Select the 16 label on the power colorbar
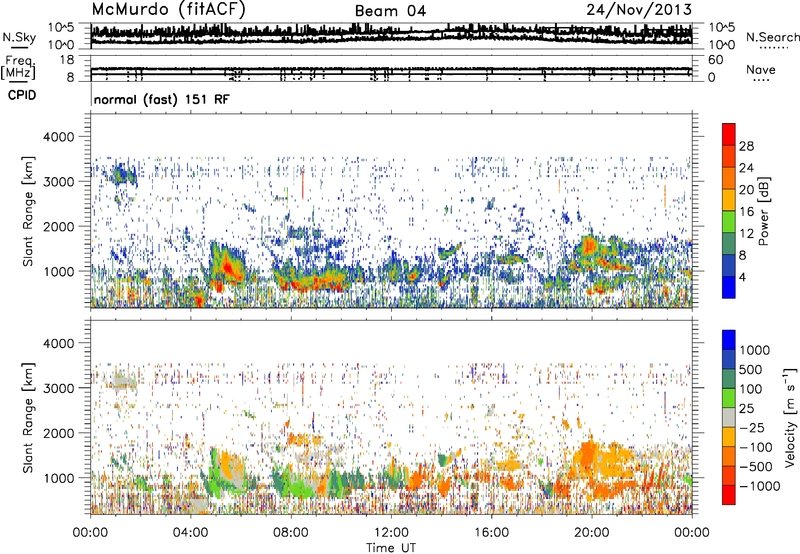Viewport: 800px width, 554px height. (x=746, y=212)
